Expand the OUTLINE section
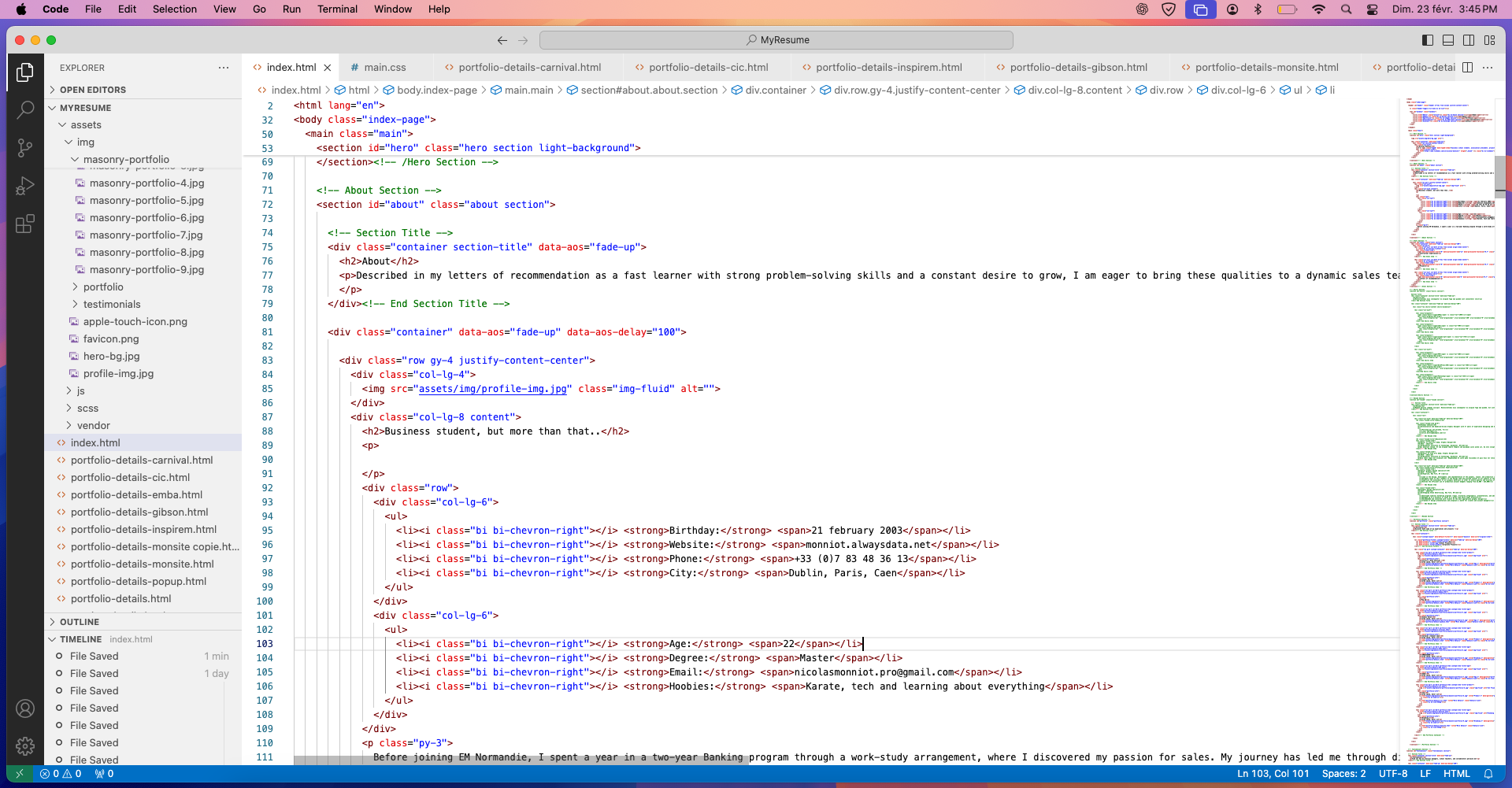Viewport: 1512px width, 788px height. [80, 622]
